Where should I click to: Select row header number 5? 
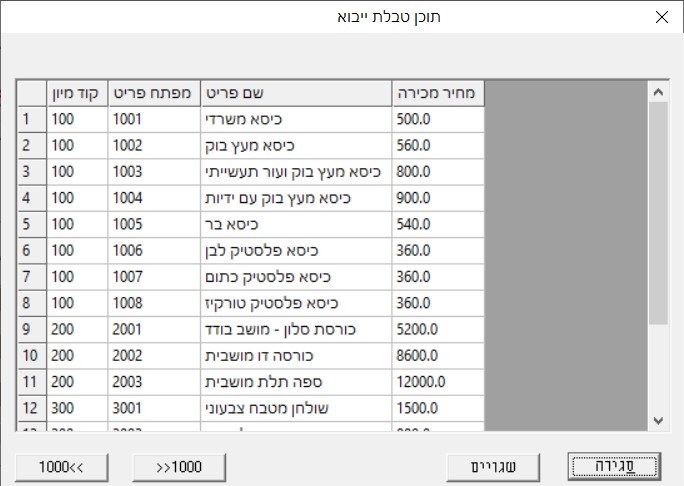tap(32, 225)
